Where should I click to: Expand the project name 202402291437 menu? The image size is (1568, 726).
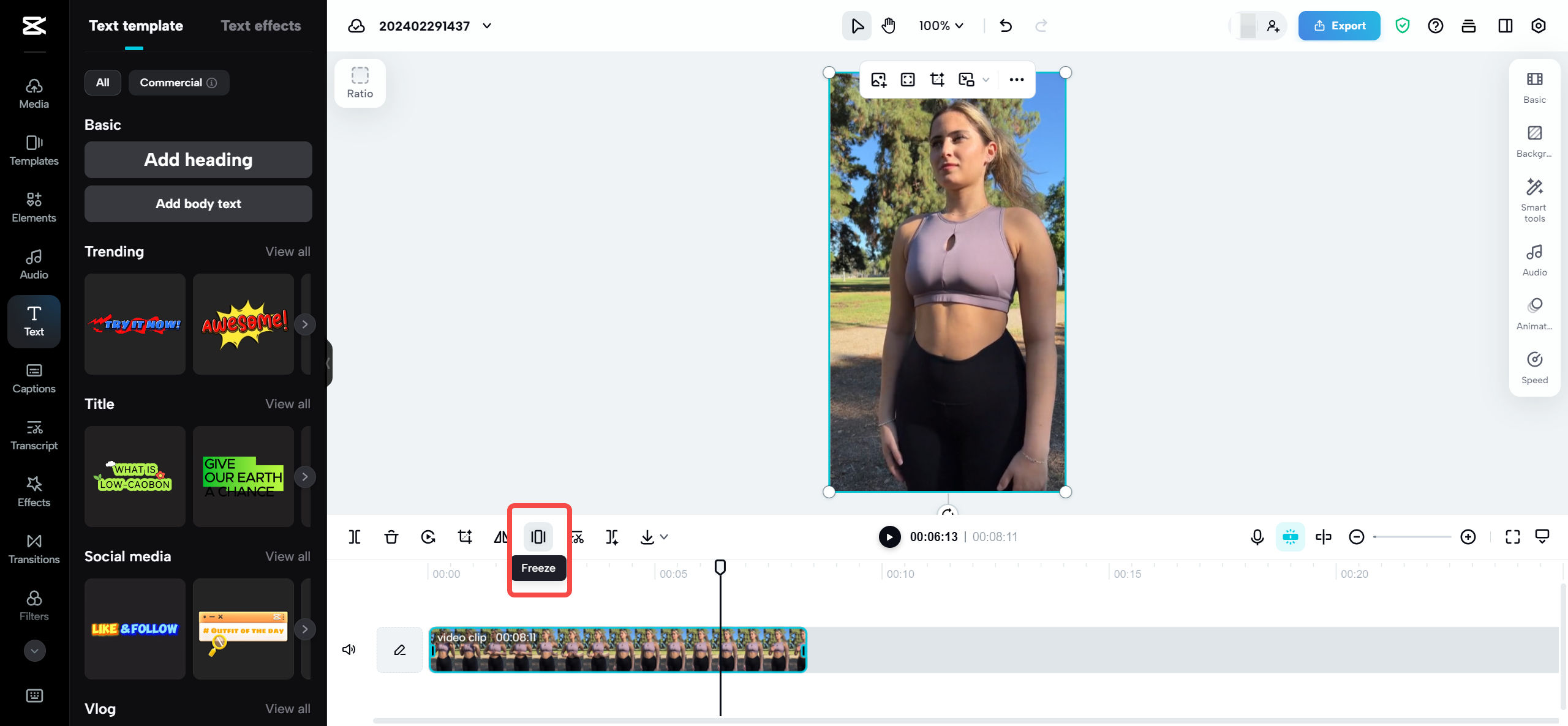tap(486, 26)
